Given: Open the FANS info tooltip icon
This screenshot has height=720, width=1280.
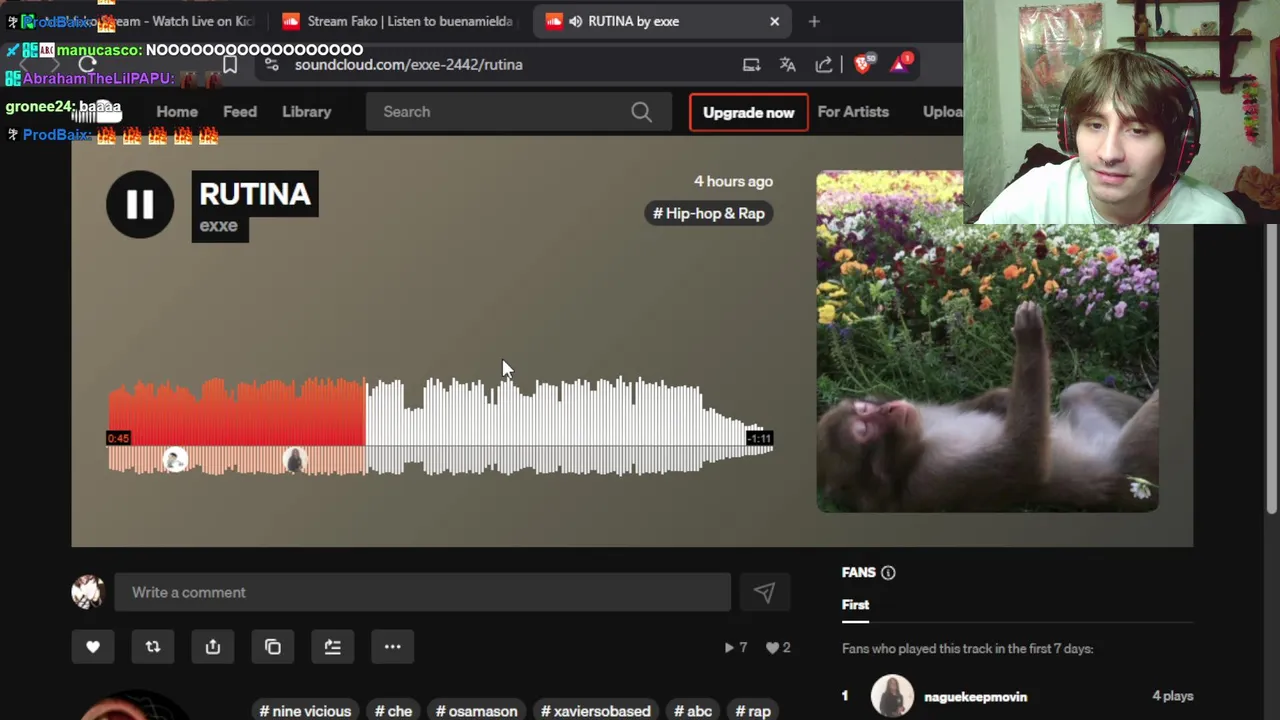Looking at the screenshot, I should coord(888,573).
